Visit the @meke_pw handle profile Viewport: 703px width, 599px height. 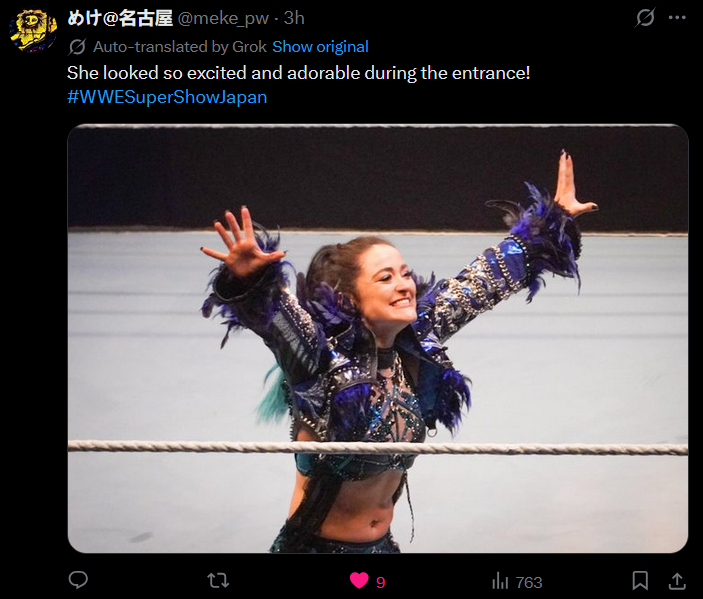[x=223, y=18]
